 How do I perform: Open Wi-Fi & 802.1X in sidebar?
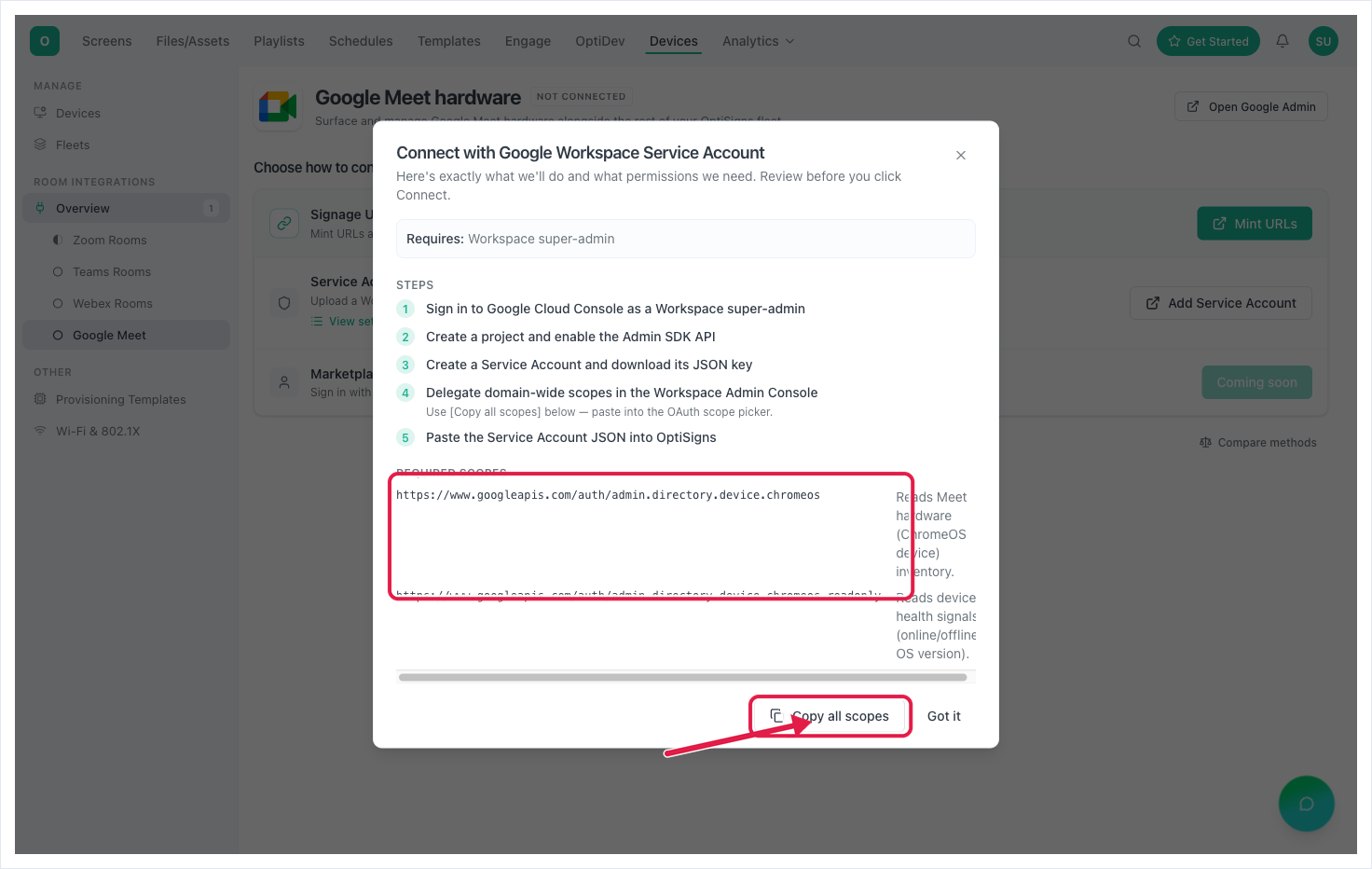tap(126, 431)
